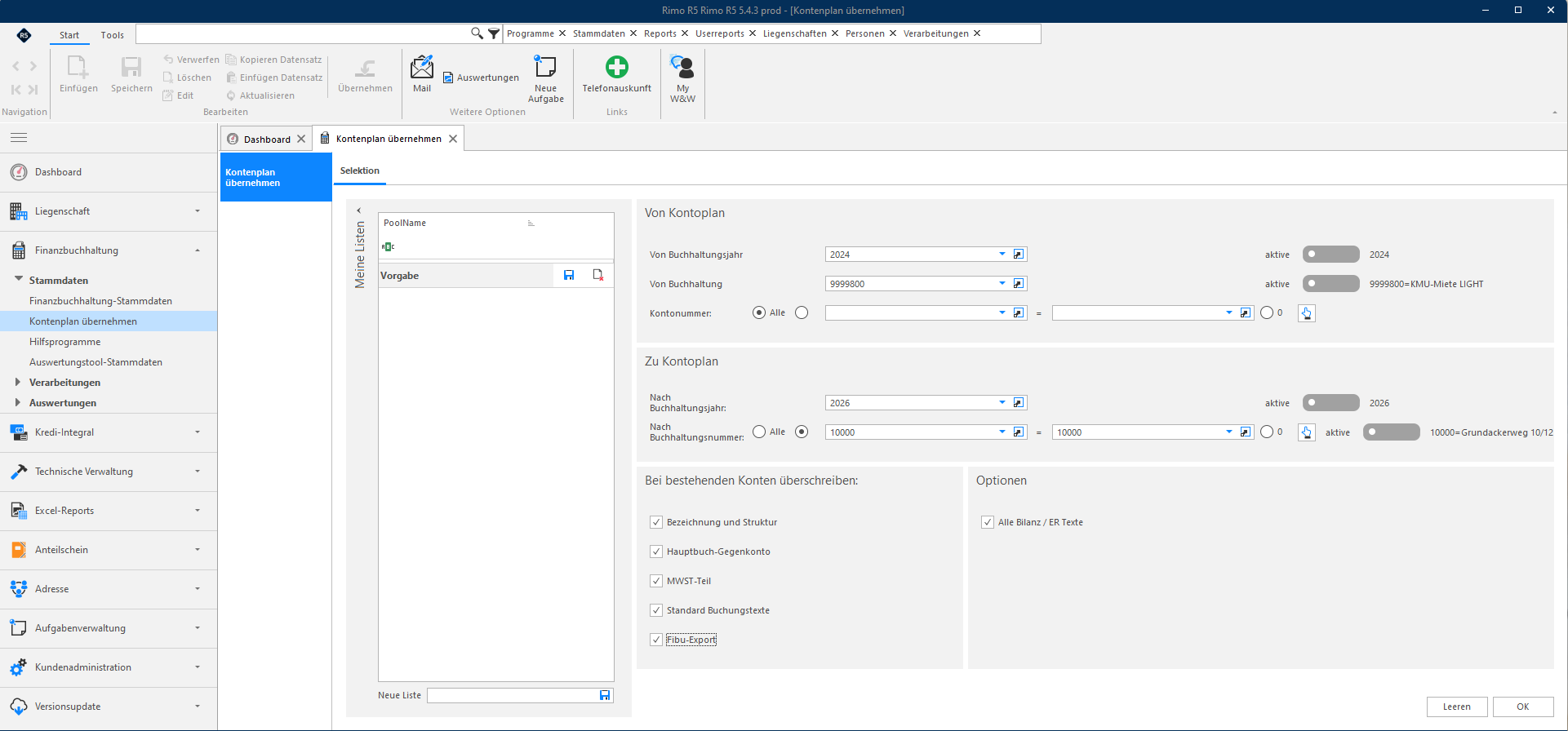Click the Auswertungen toolbar icon

pyautogui.click(x=448, y=78)
